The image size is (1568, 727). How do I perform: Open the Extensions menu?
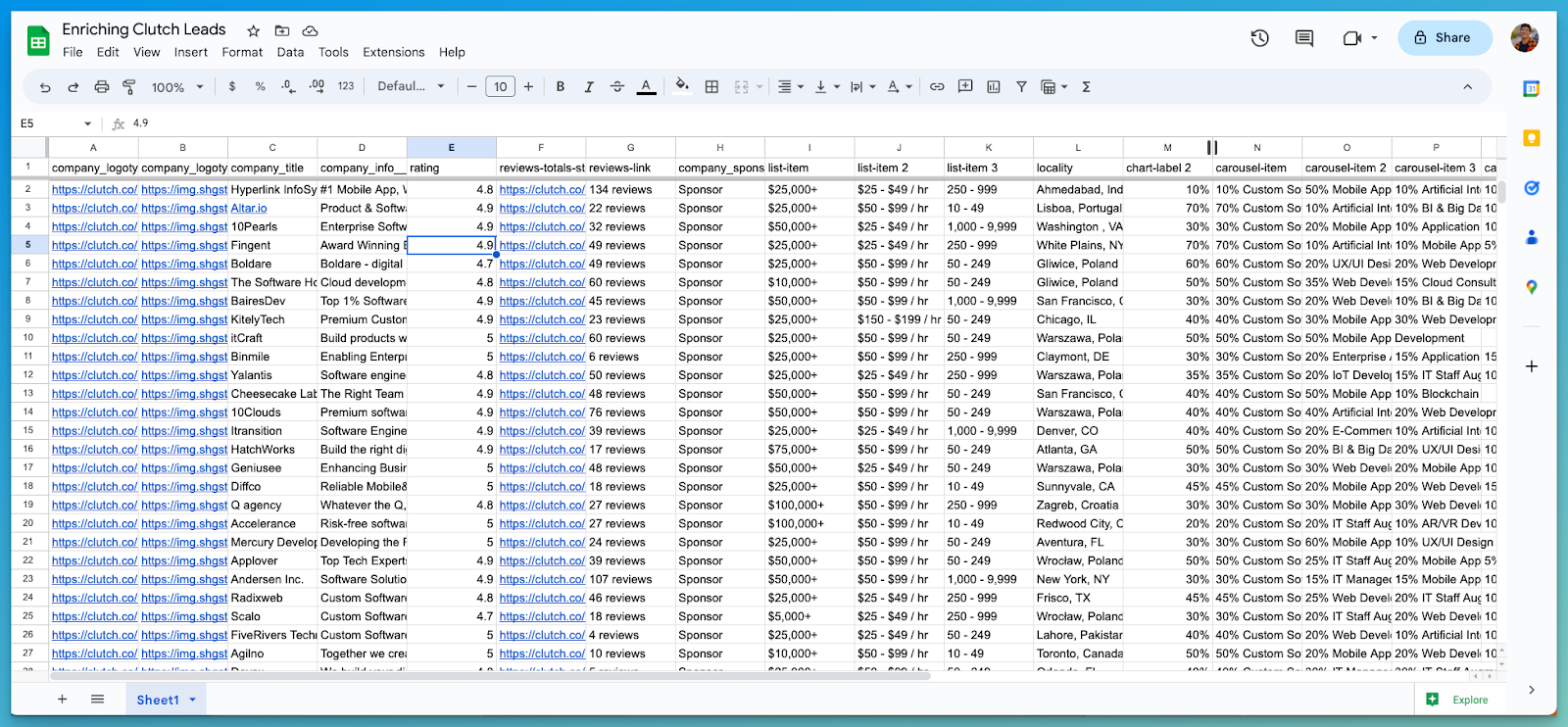(x=394, y=52)
